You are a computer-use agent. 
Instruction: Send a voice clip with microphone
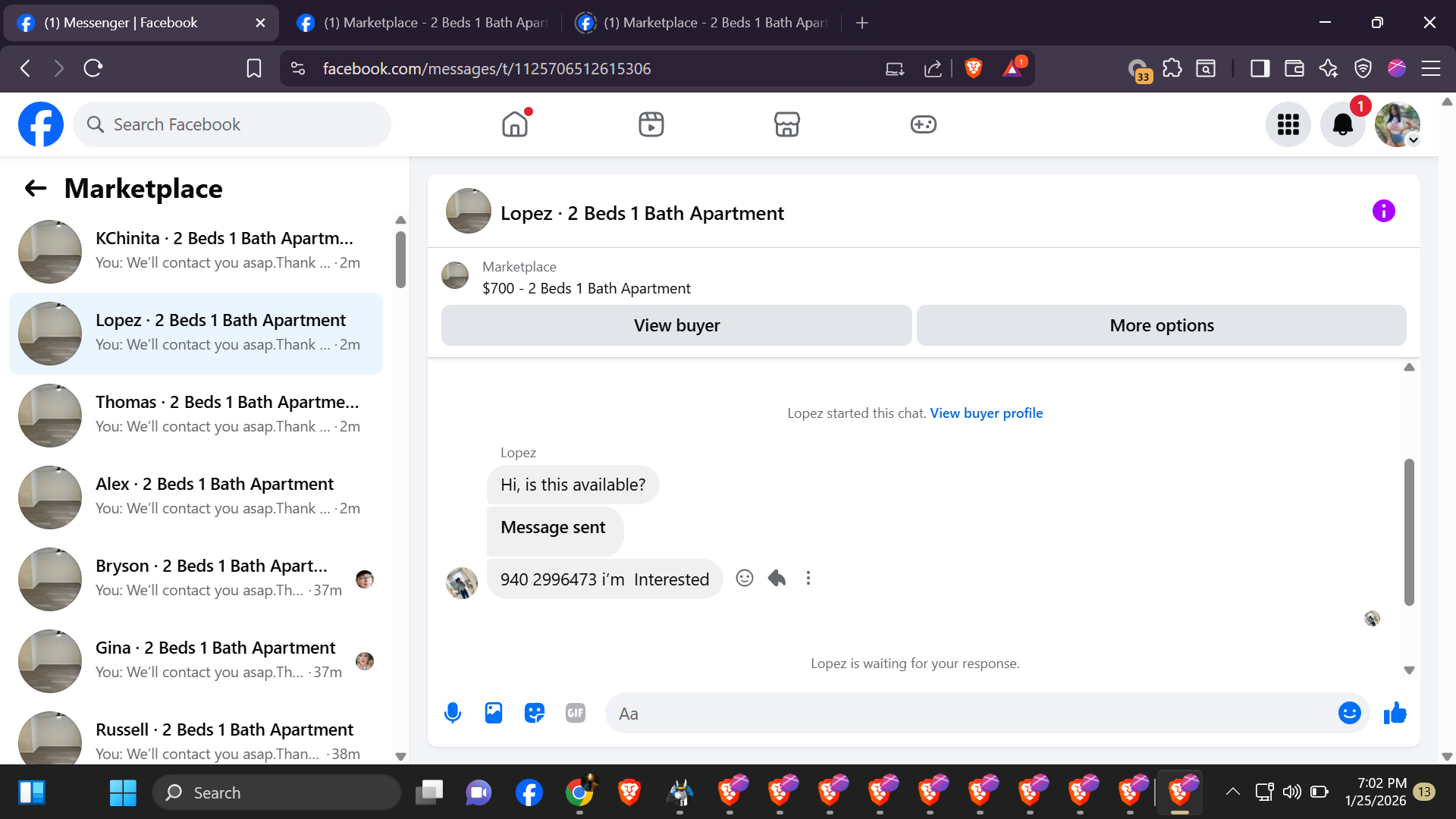click(453, 713)
